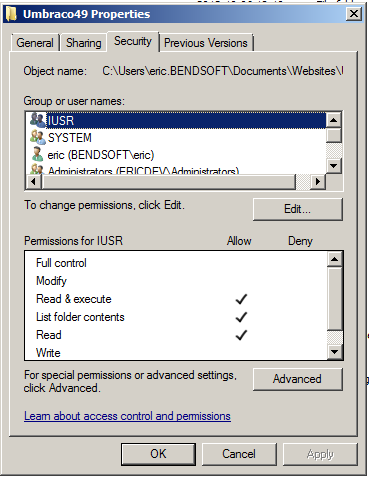Viewport: 369px width, 478px height.
Task: Click group list scroll up arrow
Action: pyautogui.click(x=334, y=120)
